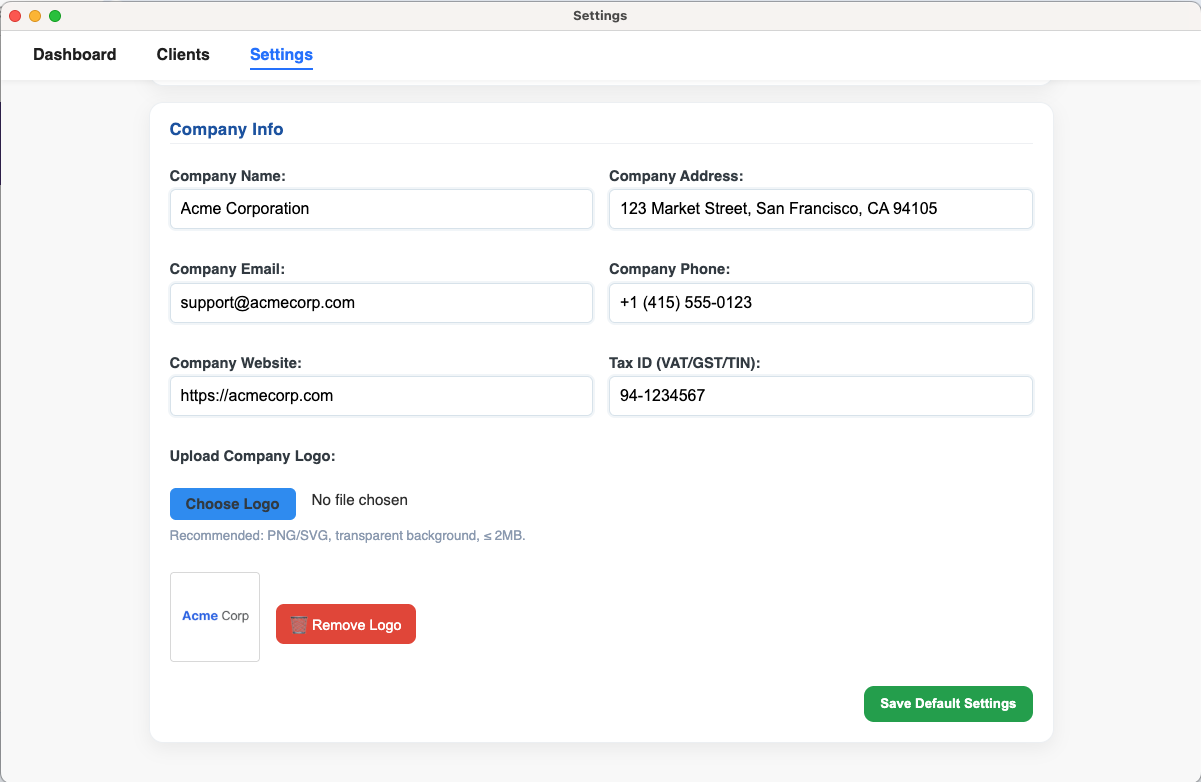This screenshot has width=1201, height=782.
Task: Click the Company Website URL field
Action: (381, 396)
